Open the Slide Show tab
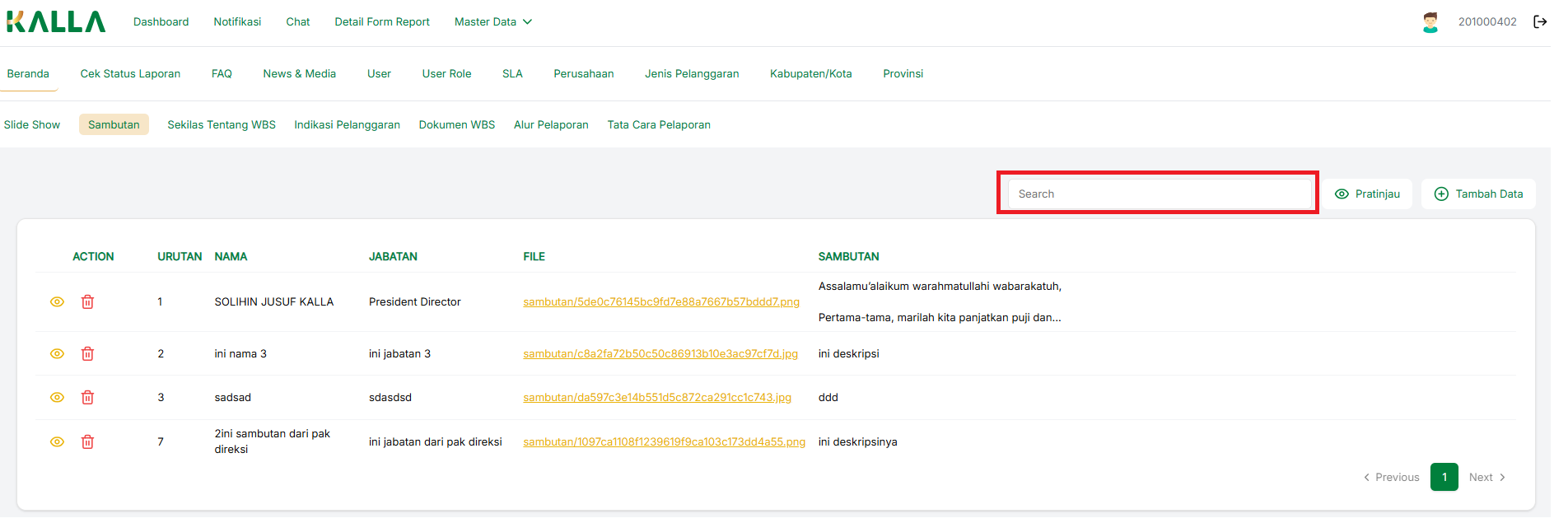The width and height of the screenshot is (1568, 523). (32, 125)
